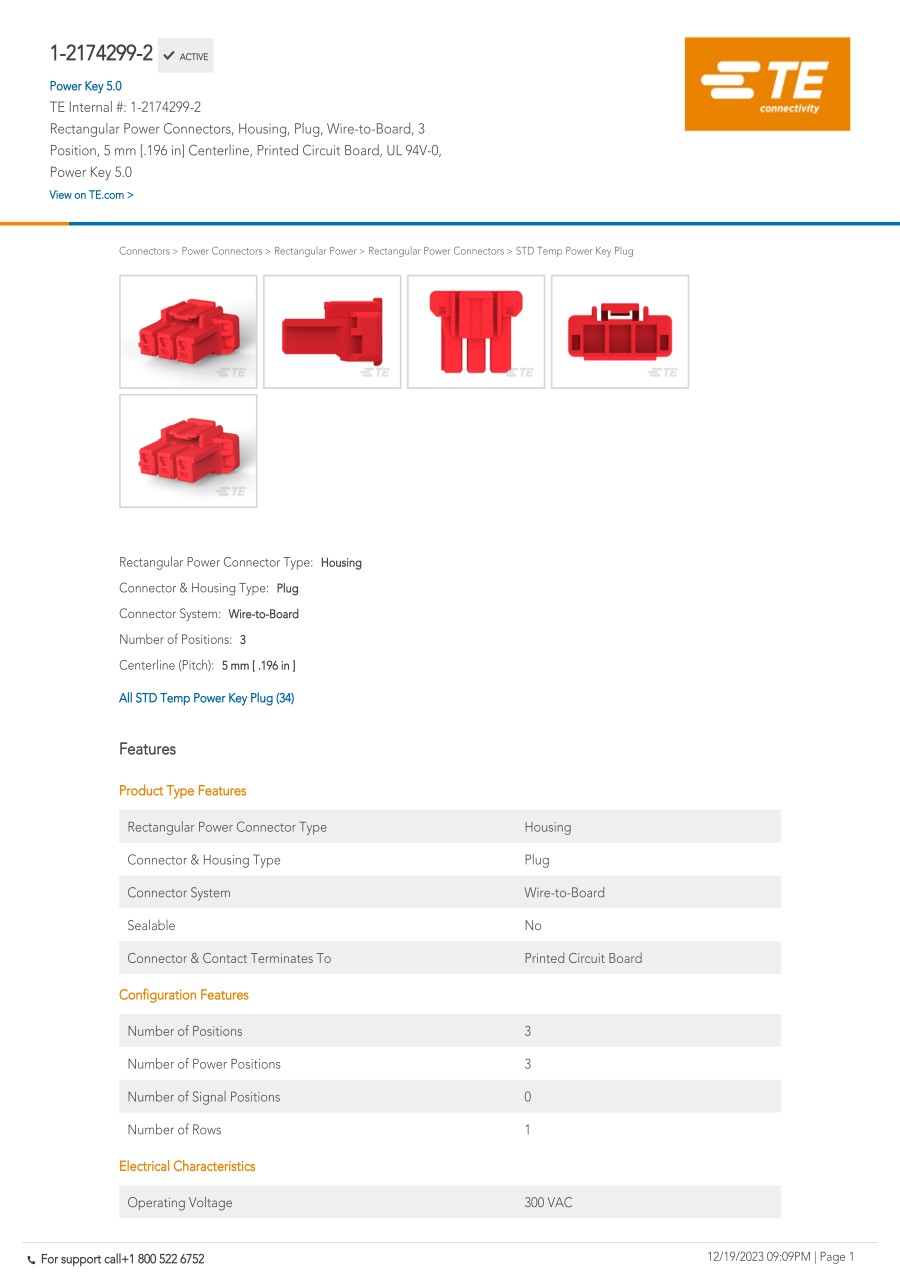Click the Rectangular Power Connector Type table cell
The height and width of the screenshot is (1272, 900).
[227, 827]
